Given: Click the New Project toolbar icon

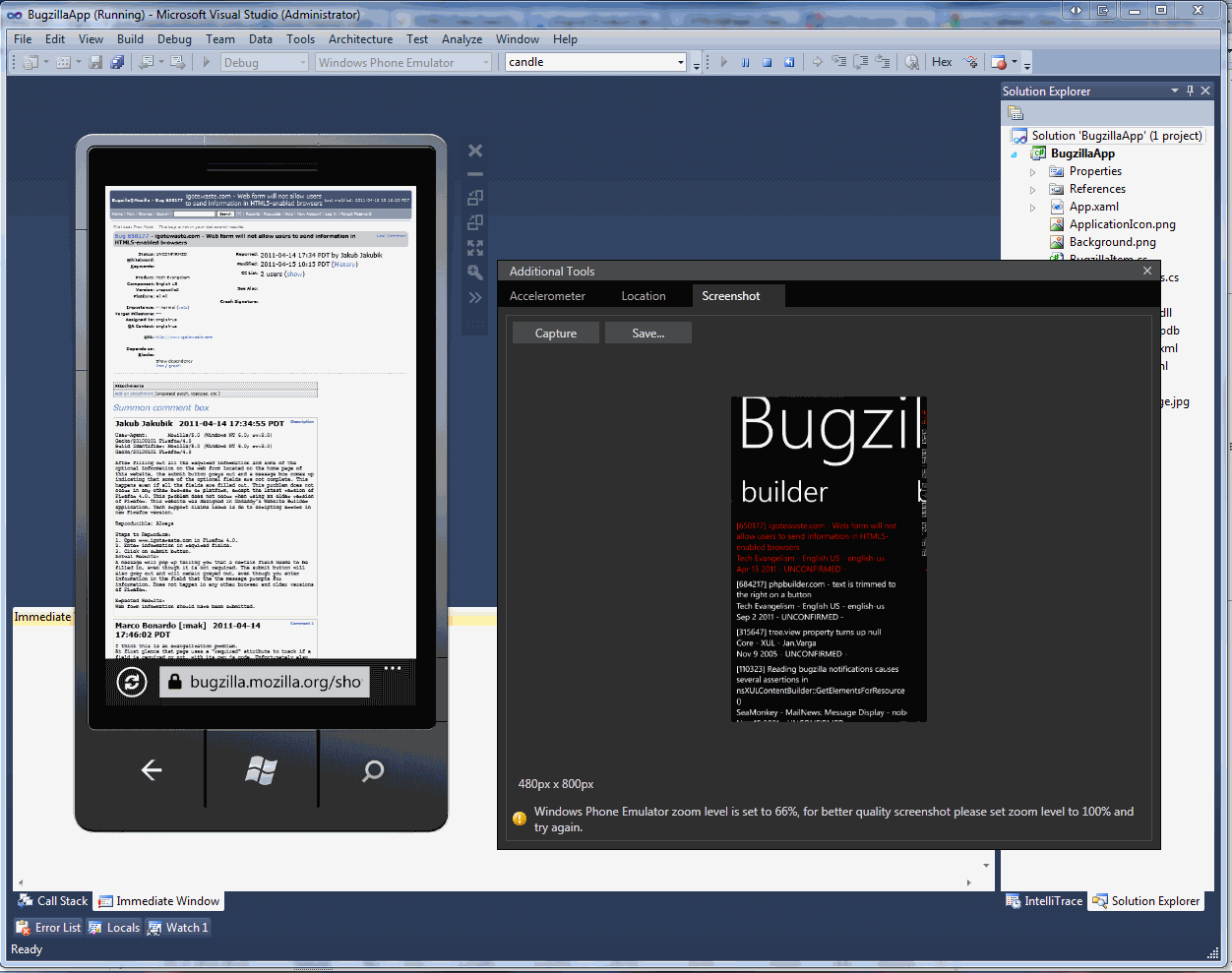Looking at the screenshot, I should coord(31,62).
